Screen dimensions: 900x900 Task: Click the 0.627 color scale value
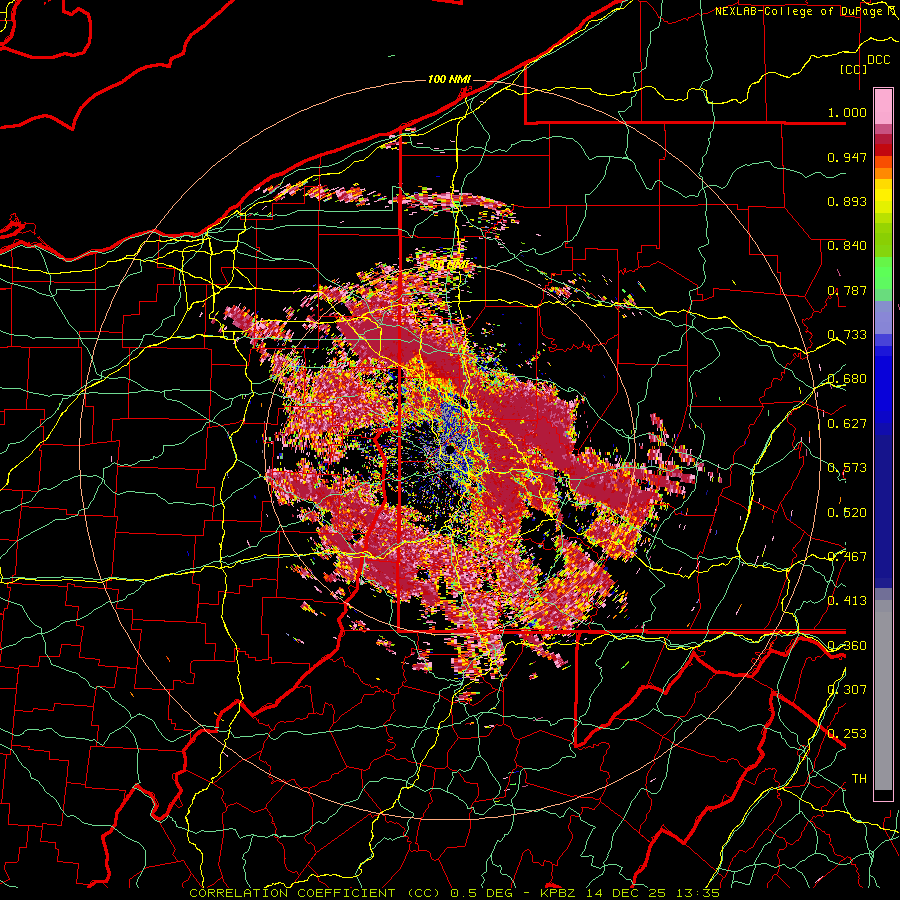(847, 424)
